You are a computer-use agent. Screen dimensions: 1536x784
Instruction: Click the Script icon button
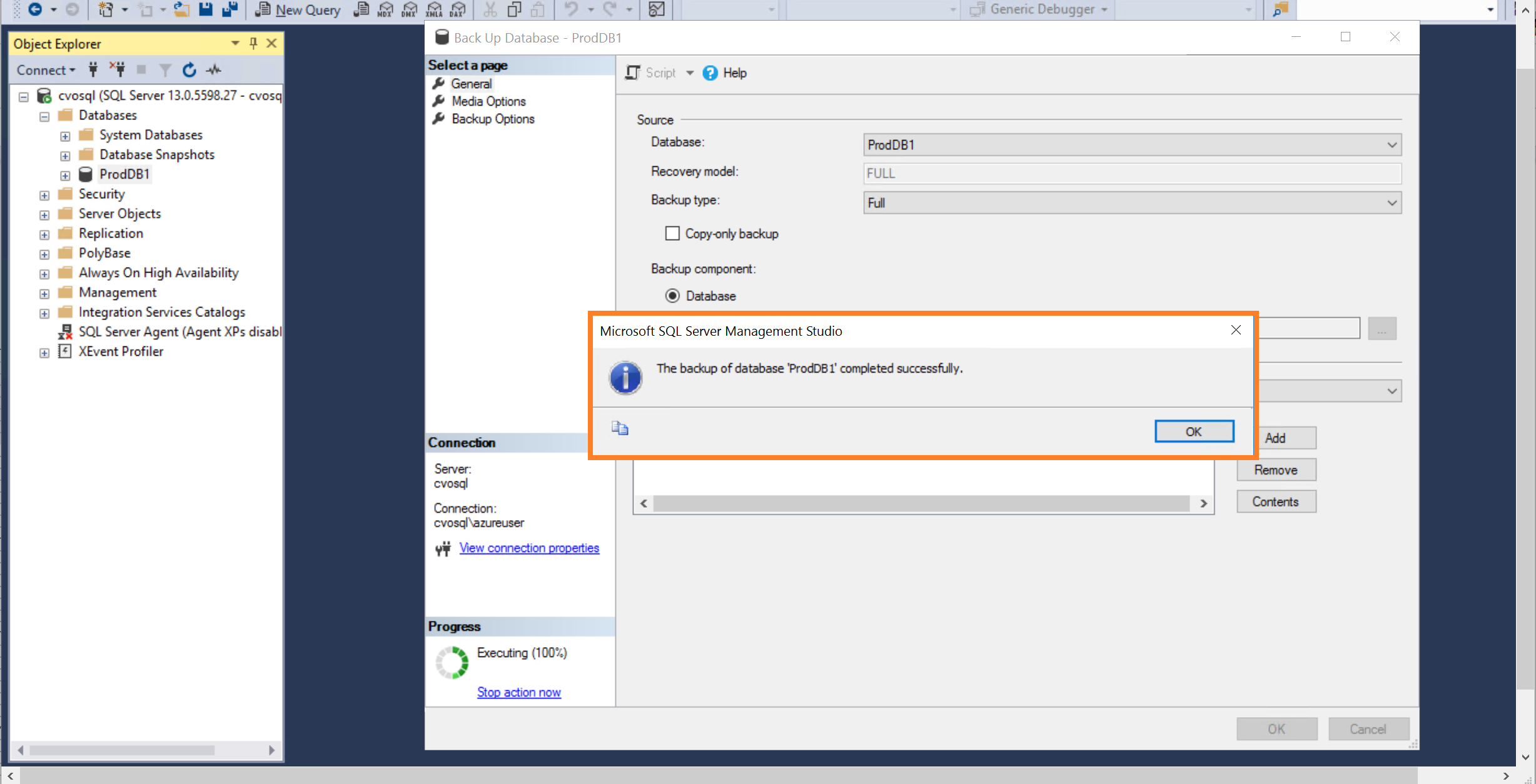[633, 73]
